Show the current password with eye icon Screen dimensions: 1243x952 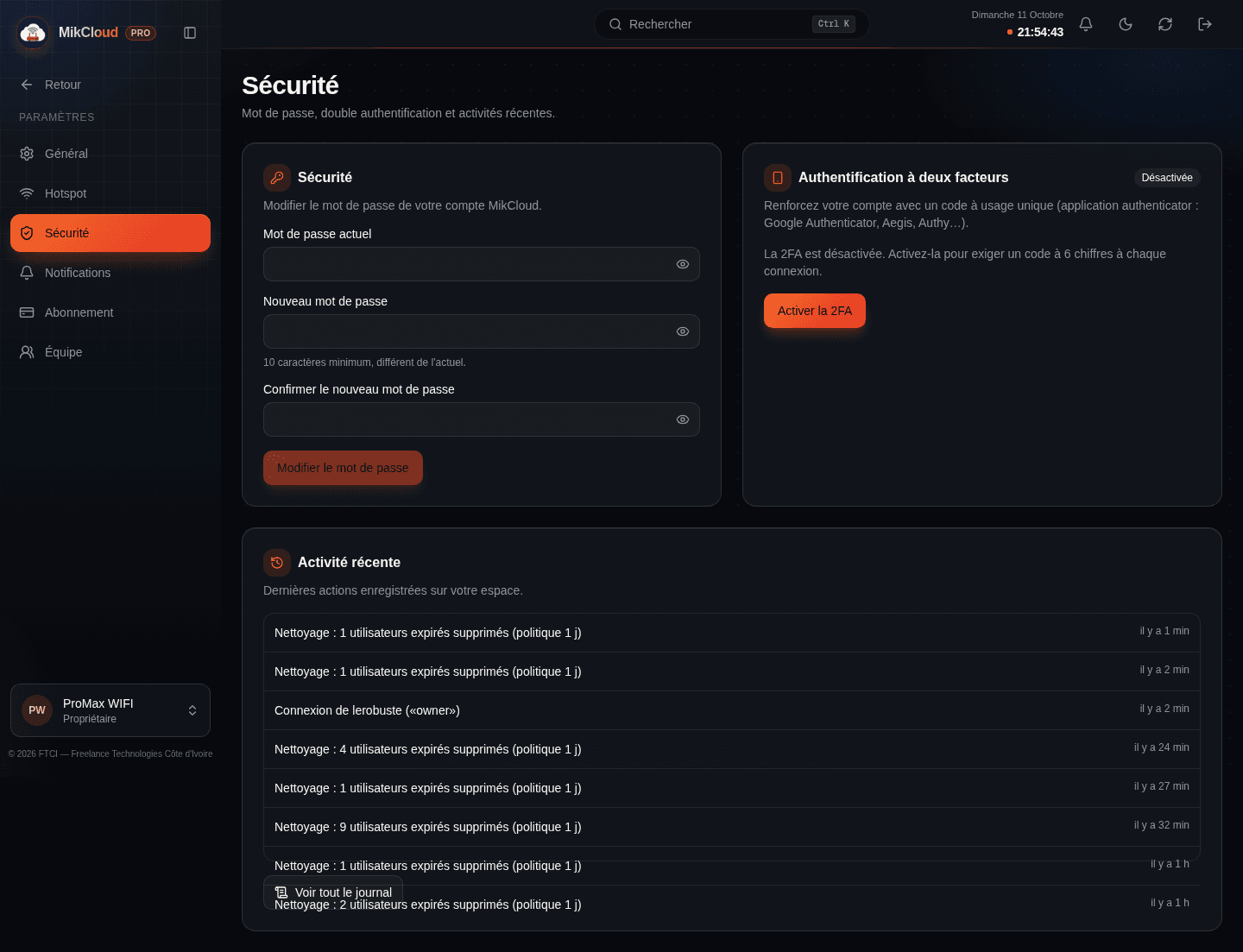(x=683, y=264)
